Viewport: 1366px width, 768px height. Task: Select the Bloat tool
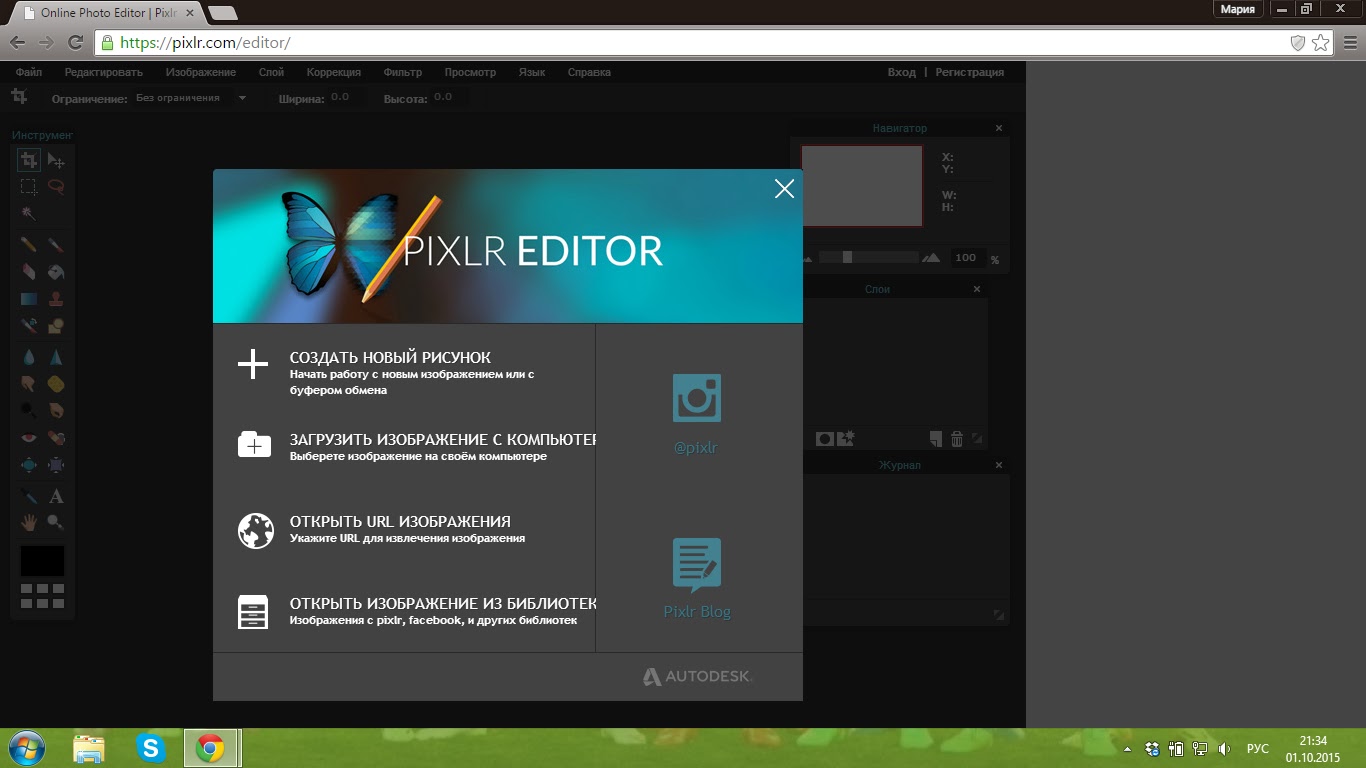pyautogui.click(x=29, y=465)
